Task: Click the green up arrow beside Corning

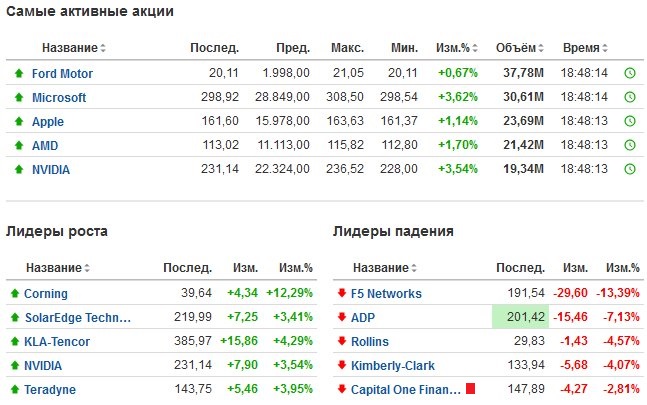Action: point(14,294)
